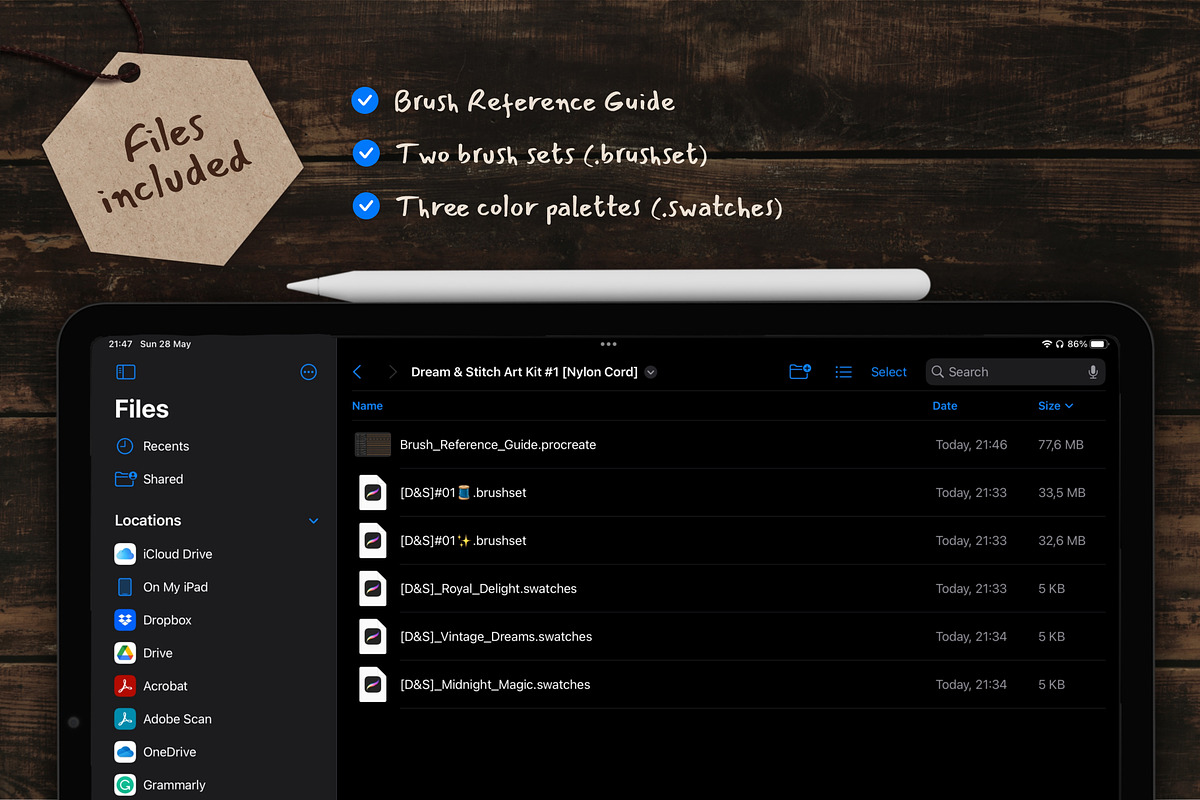Open the Google Drive icon

[125, 653]
